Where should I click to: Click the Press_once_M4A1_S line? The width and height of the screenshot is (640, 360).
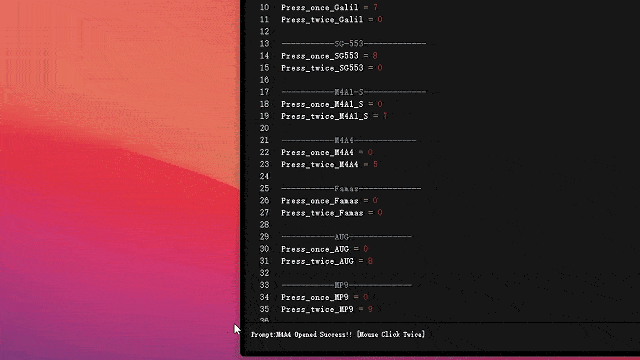332,104
